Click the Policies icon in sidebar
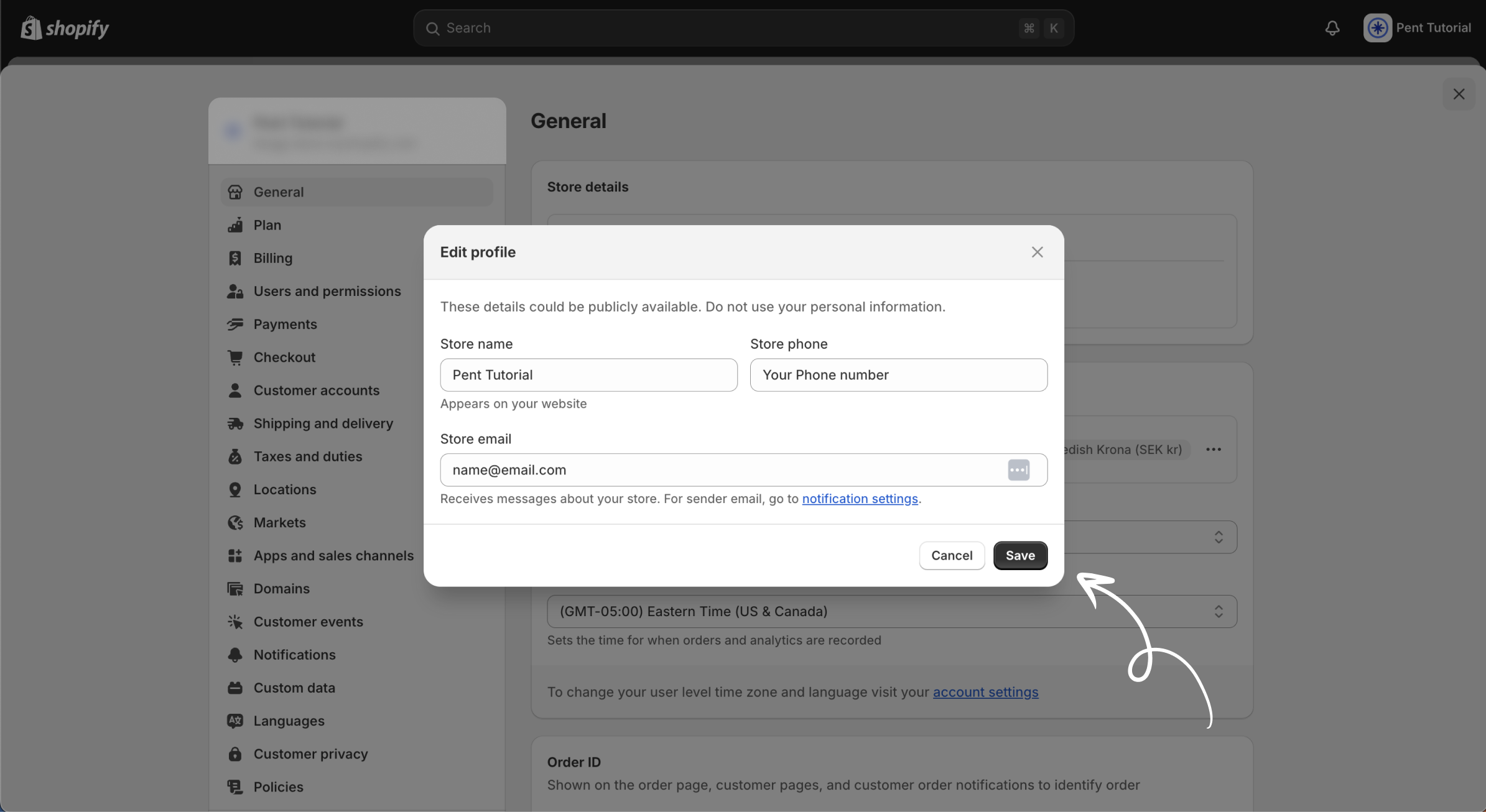Viewport: 1486px width, 812px height. [x=235, y=787]
